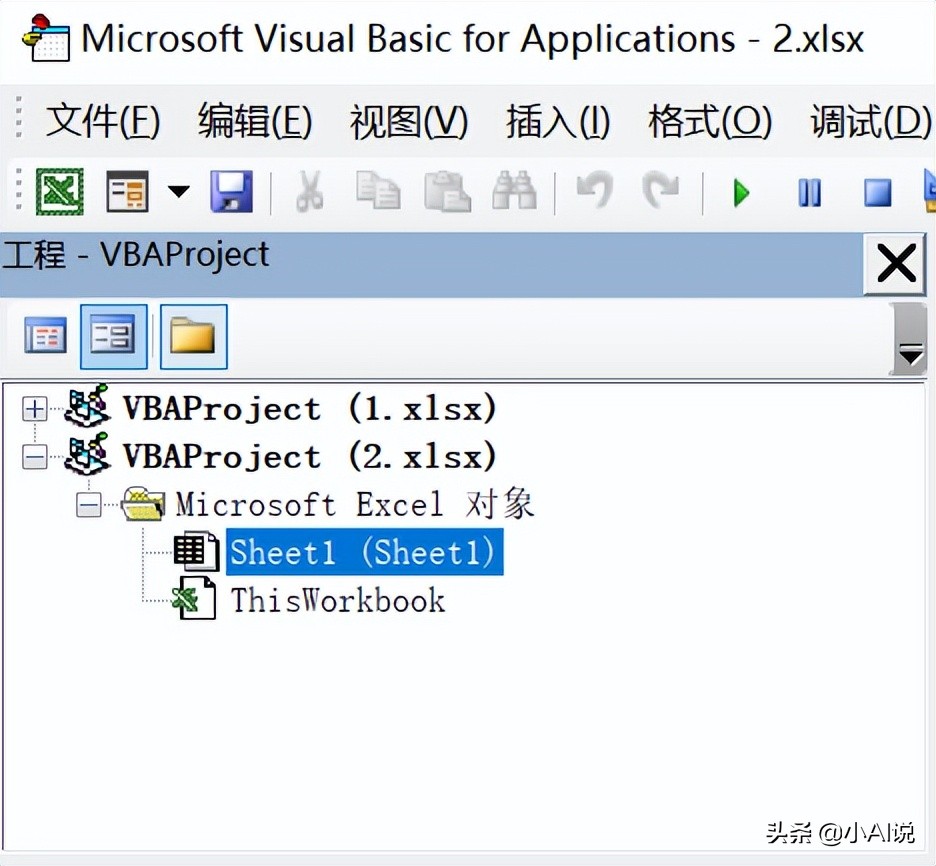Select ThisWorkbook in the tree

pyautogui.click(x=338, y=600)
